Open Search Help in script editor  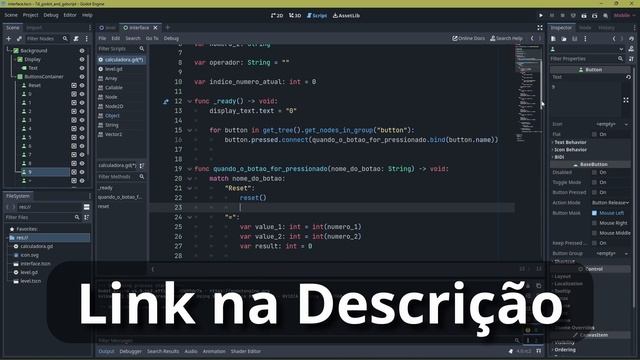pos(506,38)
